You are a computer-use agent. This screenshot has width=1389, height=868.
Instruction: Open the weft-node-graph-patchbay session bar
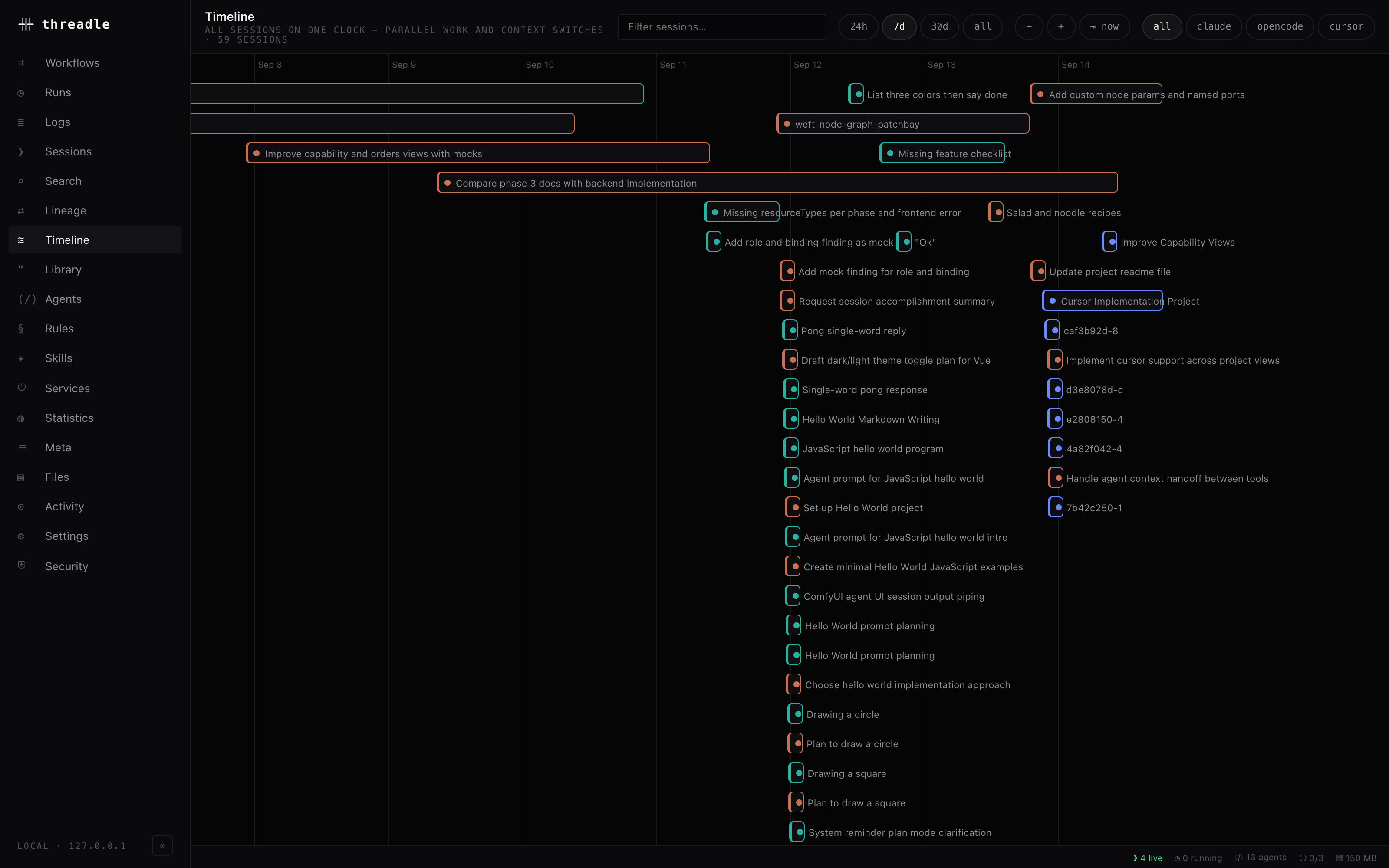(x=903, y=124)
